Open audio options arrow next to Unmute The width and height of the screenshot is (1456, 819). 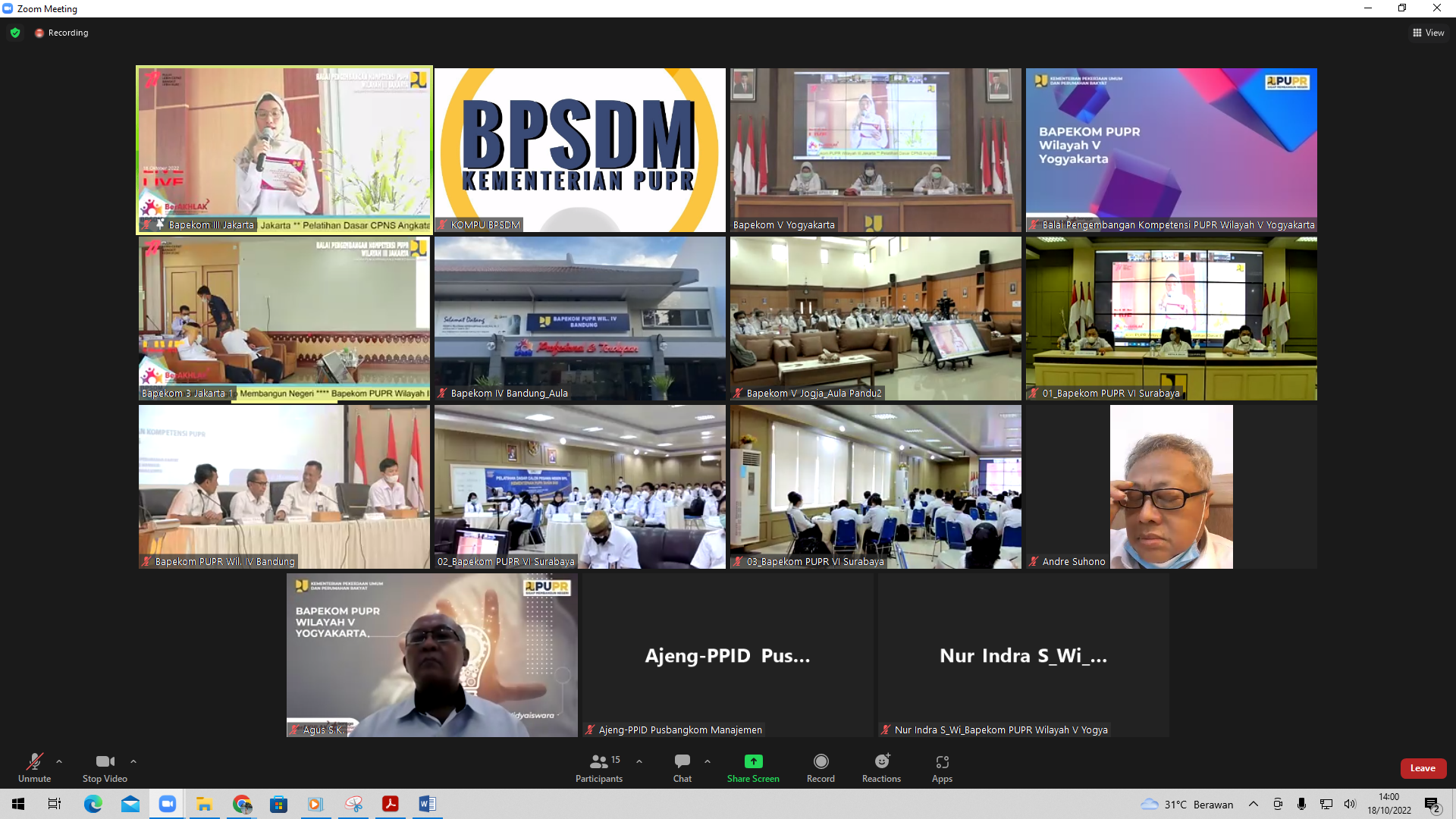click(x=59, y=761)
